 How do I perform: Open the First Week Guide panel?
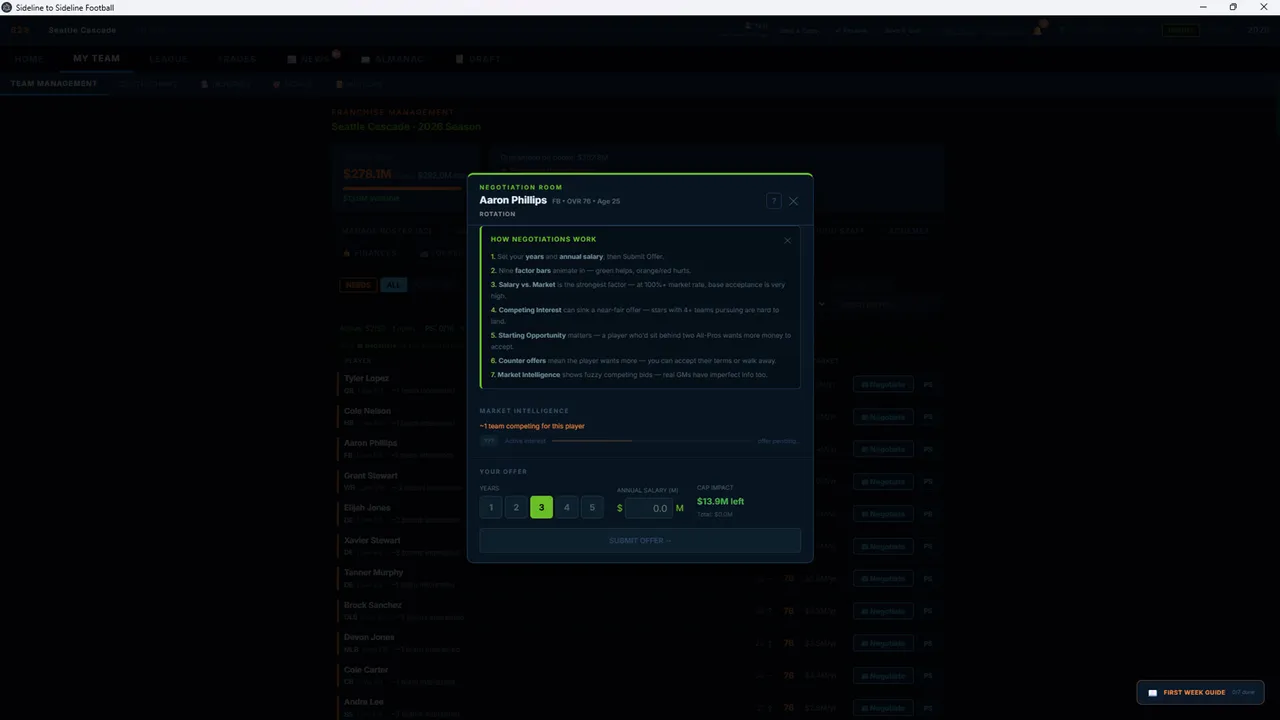[x=1201, y=692]
